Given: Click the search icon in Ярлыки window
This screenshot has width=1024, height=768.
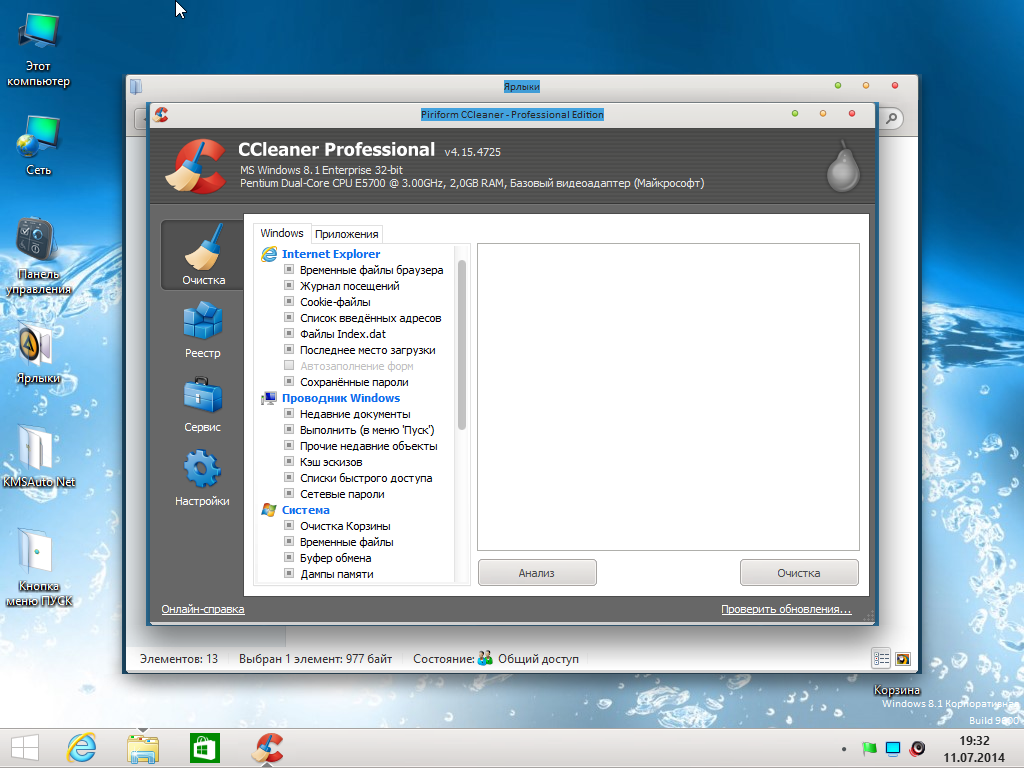Looking at the screenshot, I should [x=891, y=118].
